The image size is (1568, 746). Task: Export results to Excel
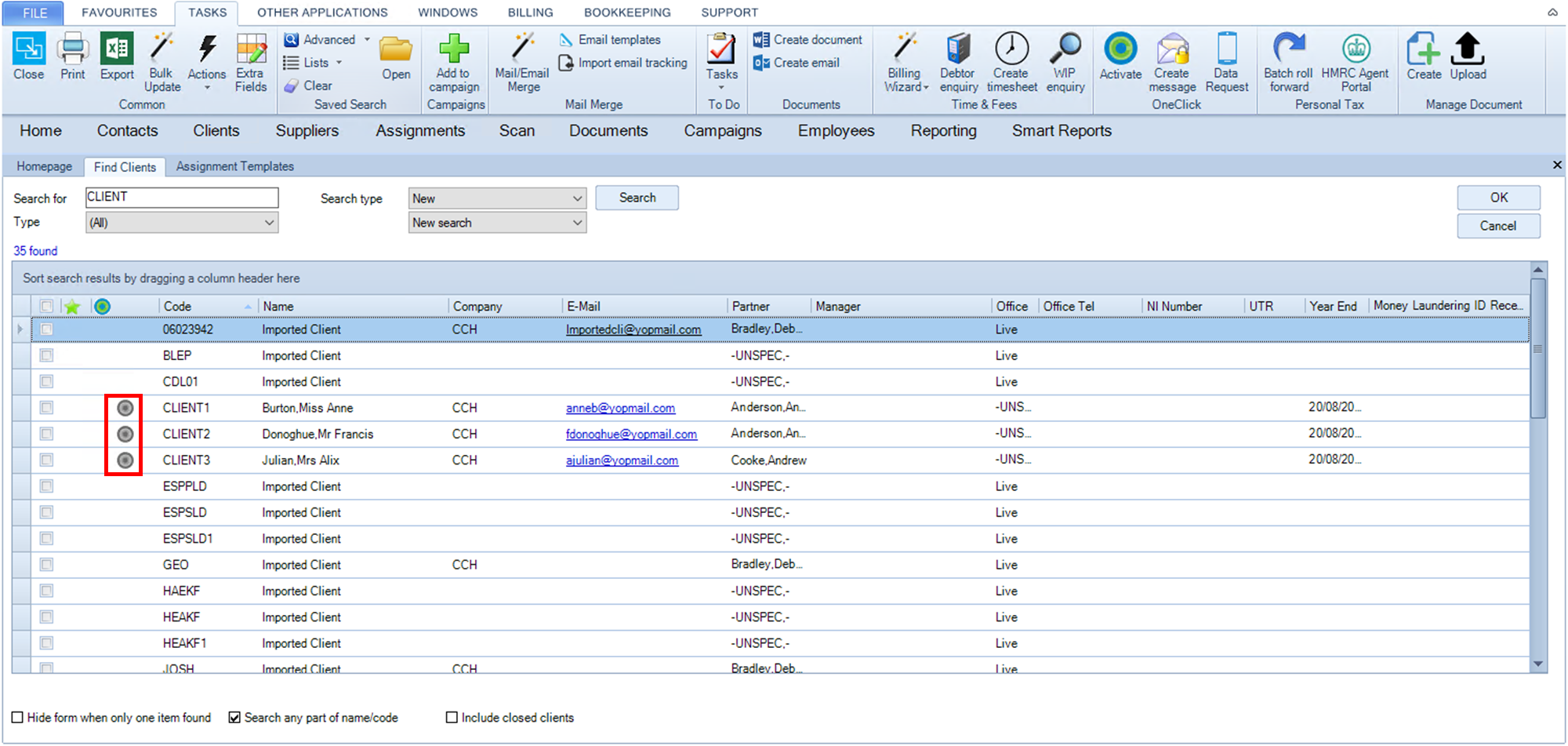(117, 49)
